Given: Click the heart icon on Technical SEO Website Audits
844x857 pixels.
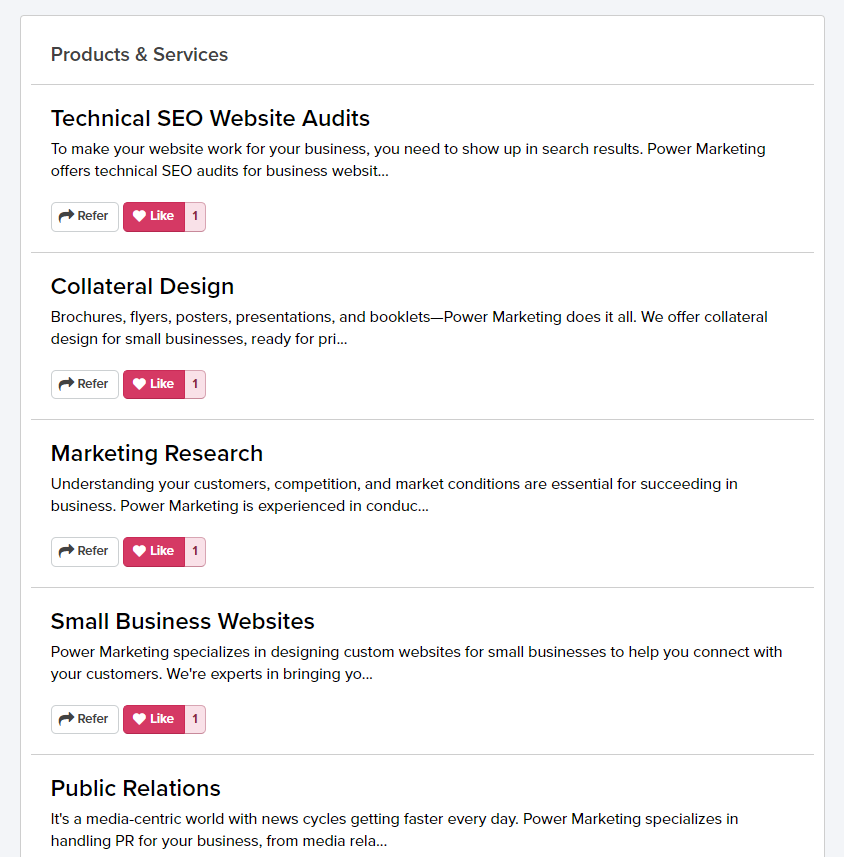Looking at the screenshot, I should [x=138, y=216].
